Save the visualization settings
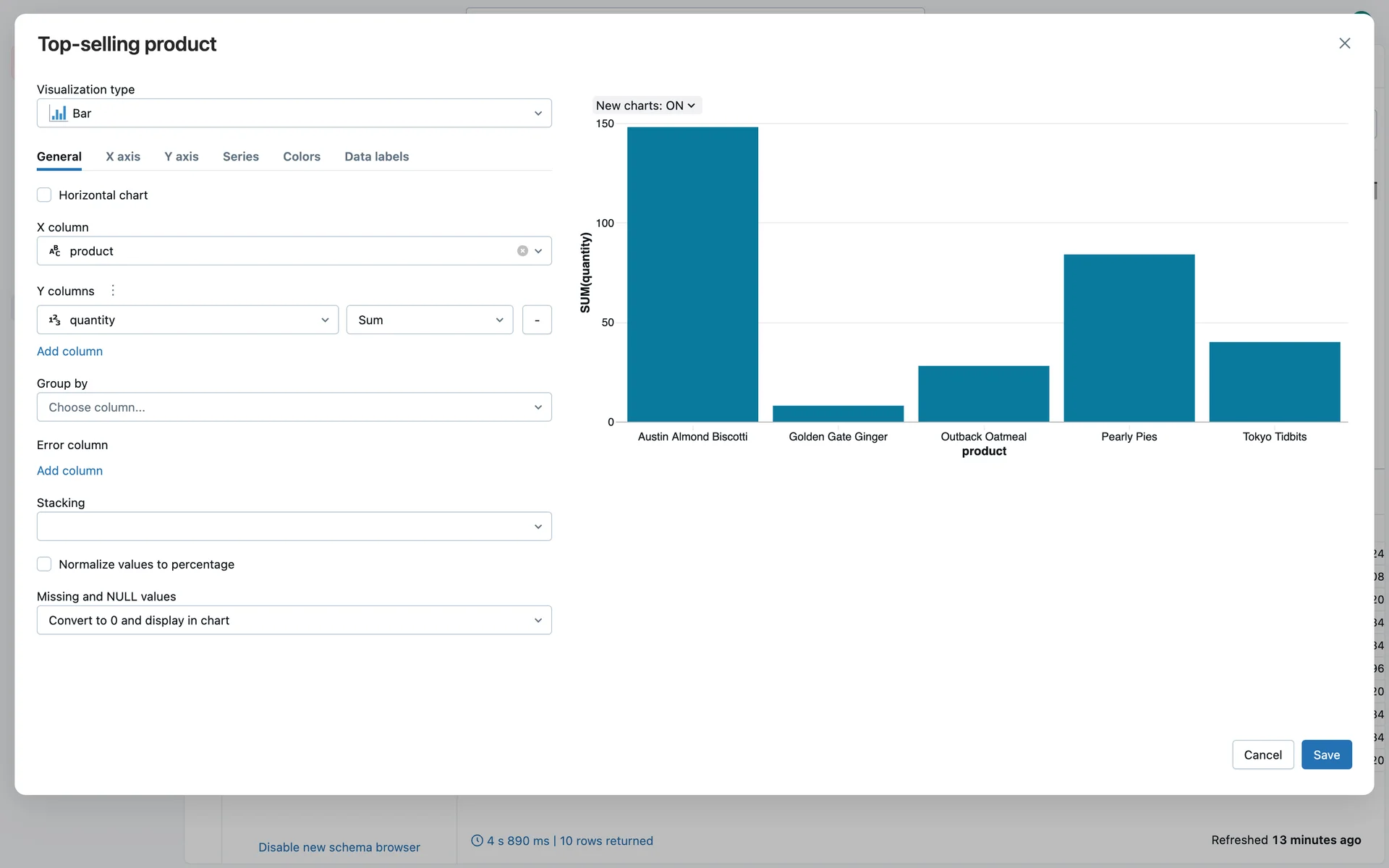The image size is (1389, 868). [1326, 754]
